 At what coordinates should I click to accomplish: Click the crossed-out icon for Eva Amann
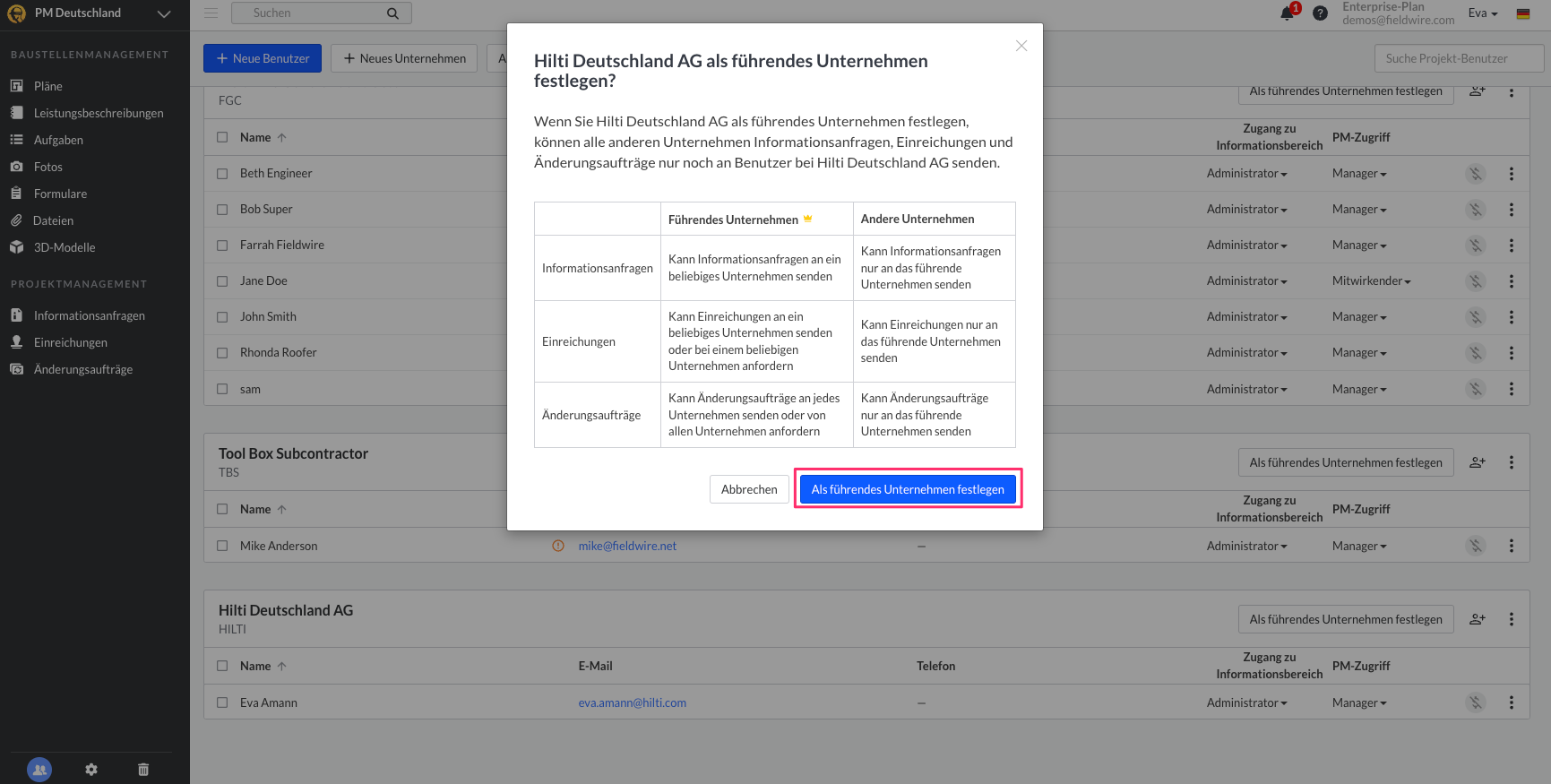pos(1476,702)
